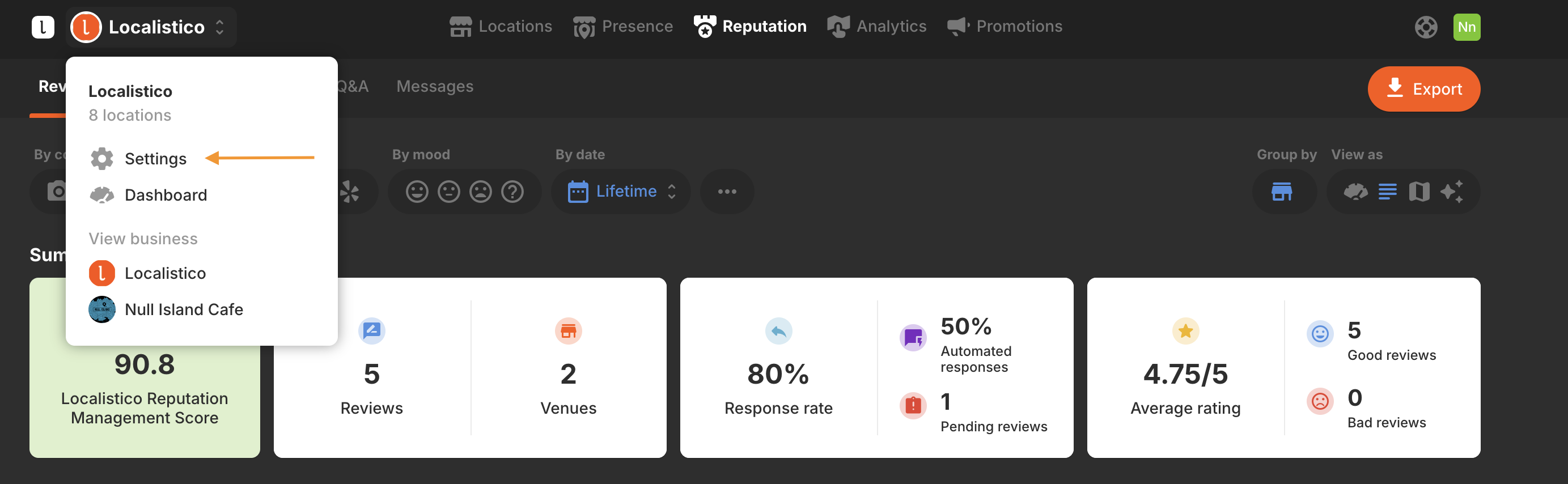The height and width of the screenshot is (484, 1568).
Task: Navigate to Presence section
Action: (x=622, y=27)
